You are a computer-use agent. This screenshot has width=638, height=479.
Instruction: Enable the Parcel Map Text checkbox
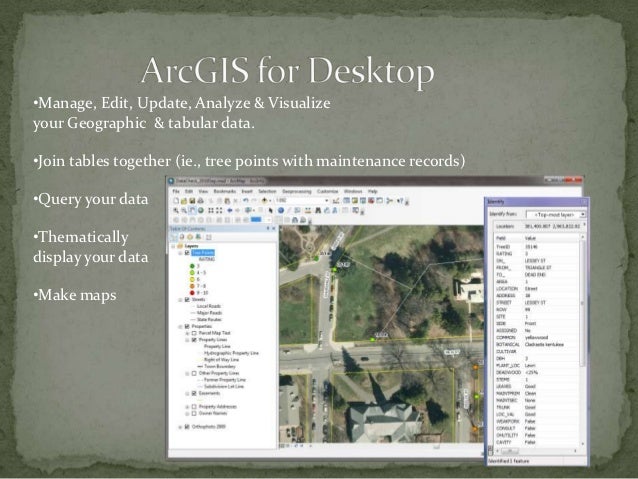[194, 333]
